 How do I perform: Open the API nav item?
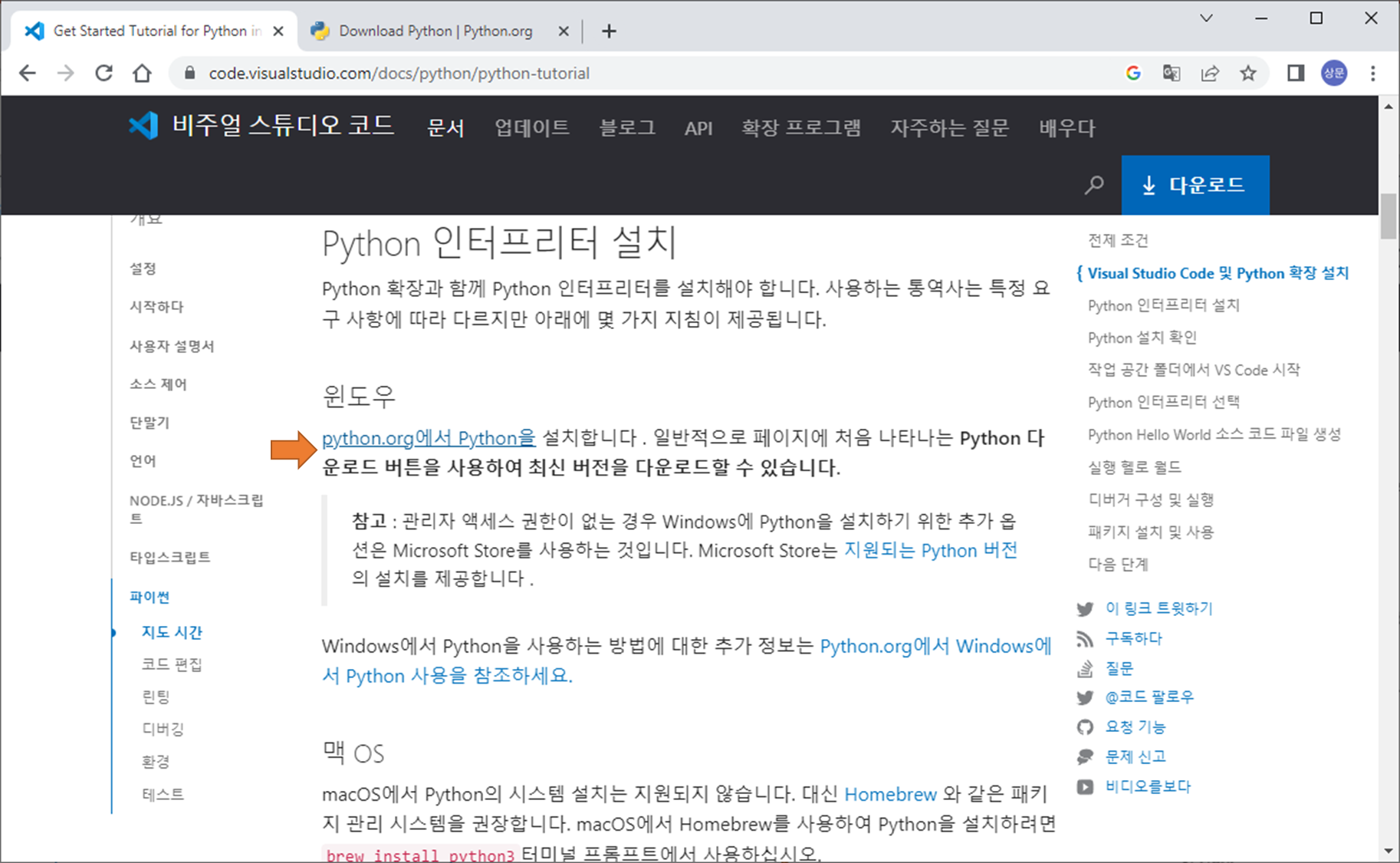(x=698, y=128)
